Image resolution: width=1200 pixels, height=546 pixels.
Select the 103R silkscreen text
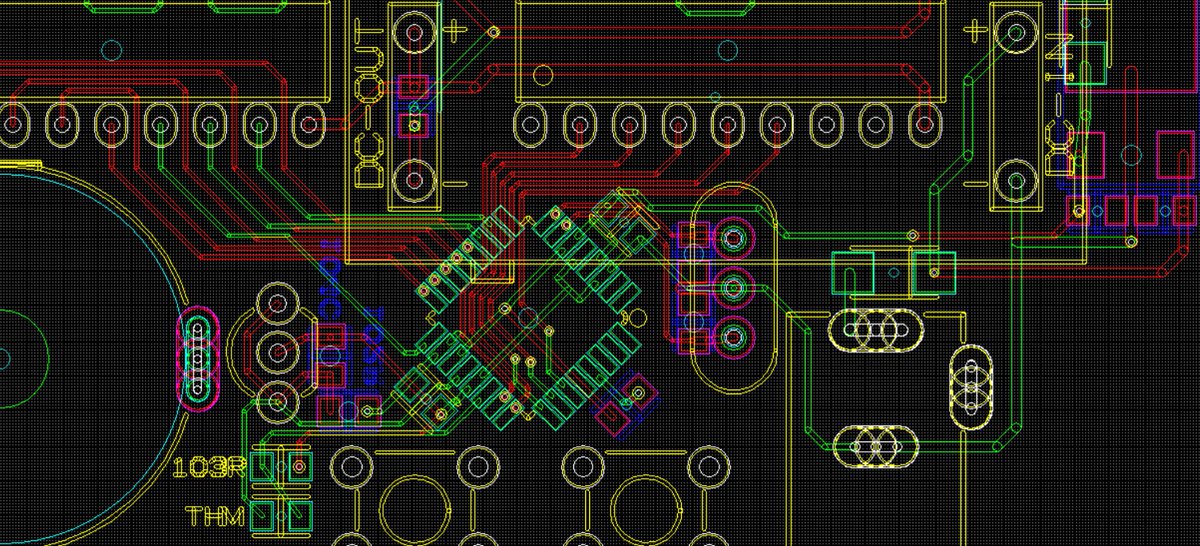point(209,467)
